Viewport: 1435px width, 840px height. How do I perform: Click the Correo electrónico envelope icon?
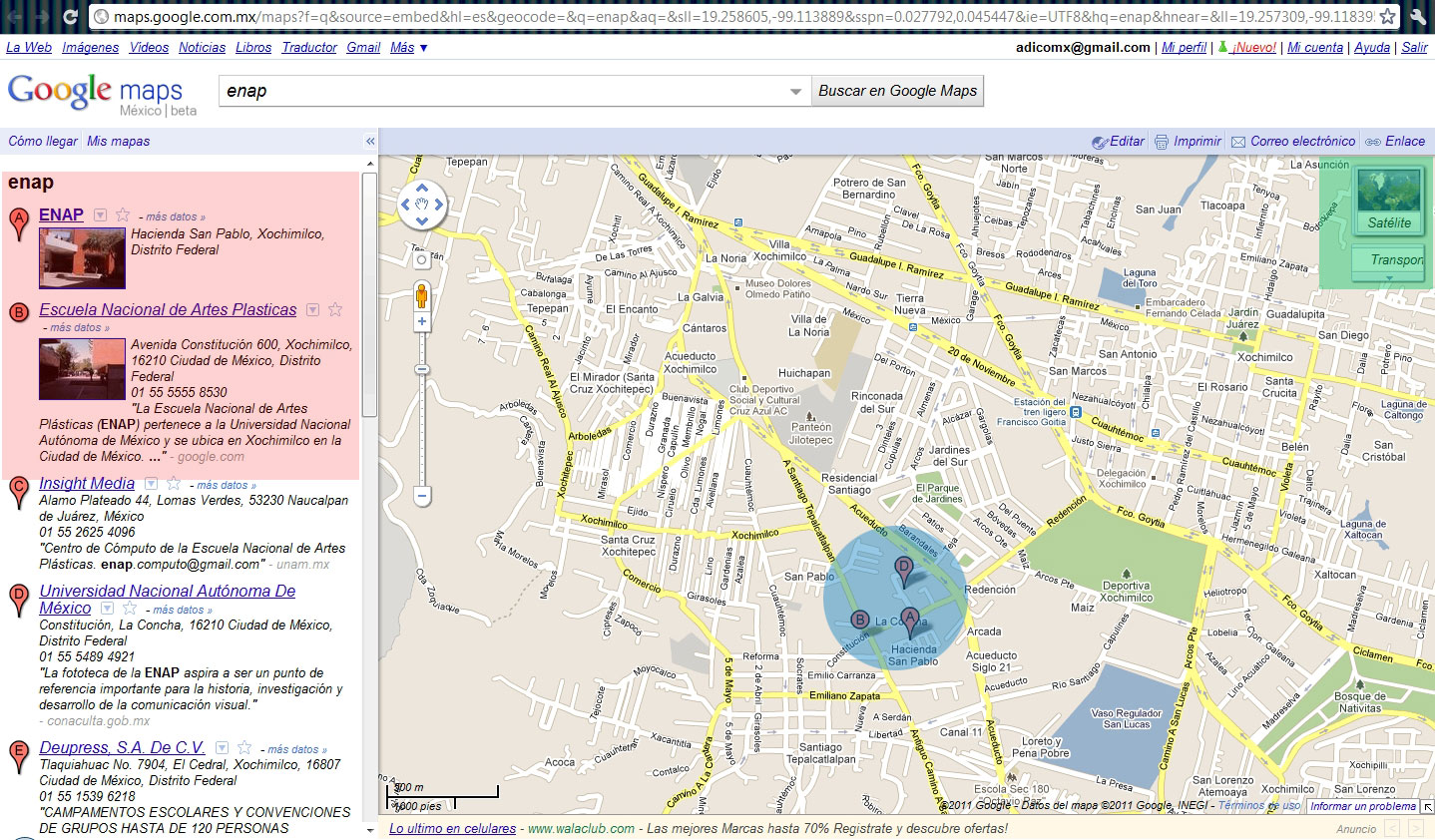[x=1238, y=141]
